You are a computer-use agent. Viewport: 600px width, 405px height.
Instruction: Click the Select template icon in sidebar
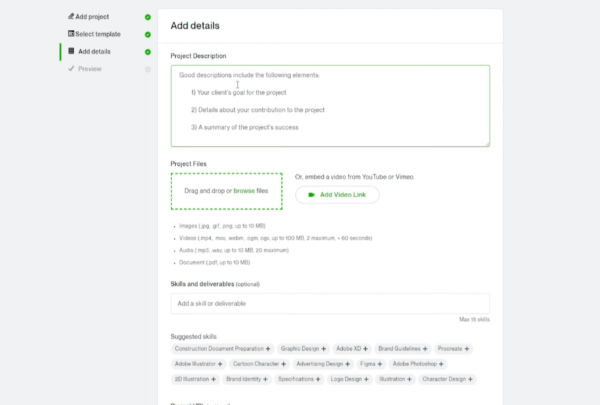71,34
